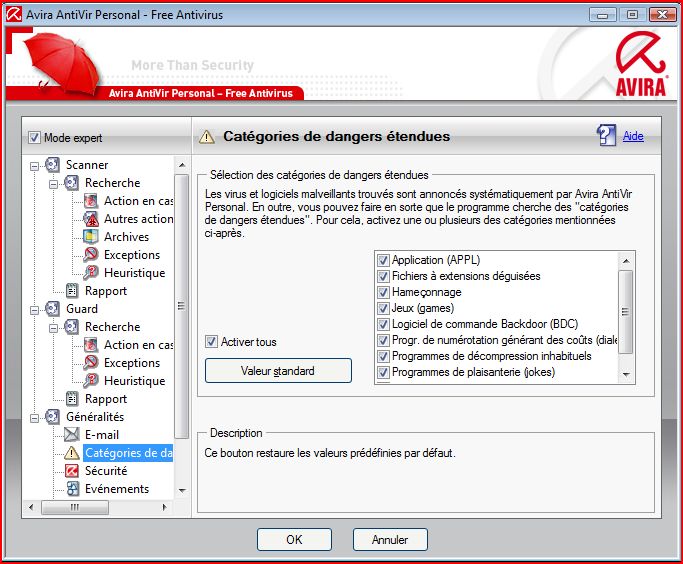Click category list scroll up arrow

626,261
